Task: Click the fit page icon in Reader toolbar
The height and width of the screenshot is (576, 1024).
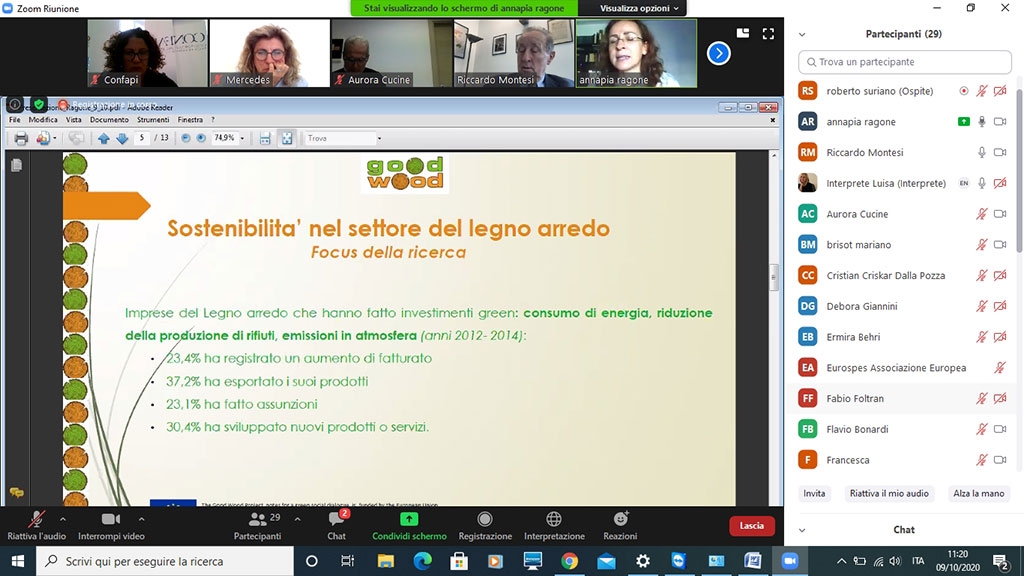Action: pyautogui.click(x=287, y=138)
